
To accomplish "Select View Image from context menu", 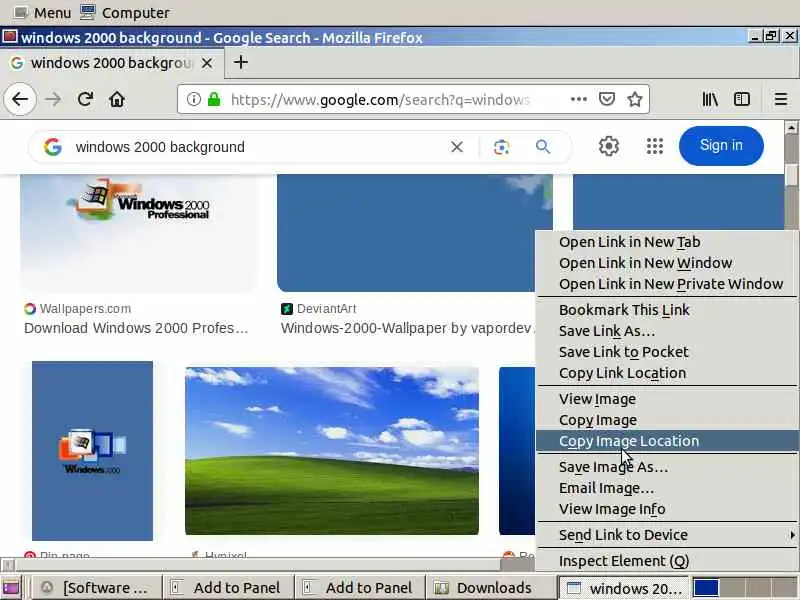I will click(x=667, y=399).
